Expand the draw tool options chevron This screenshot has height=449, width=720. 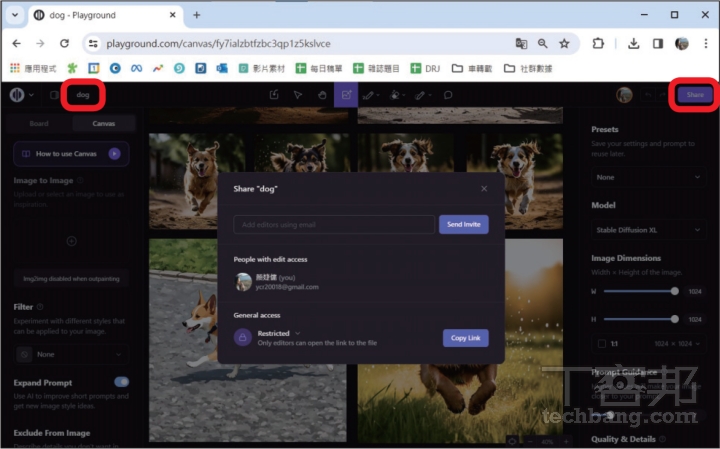point(378,95)
